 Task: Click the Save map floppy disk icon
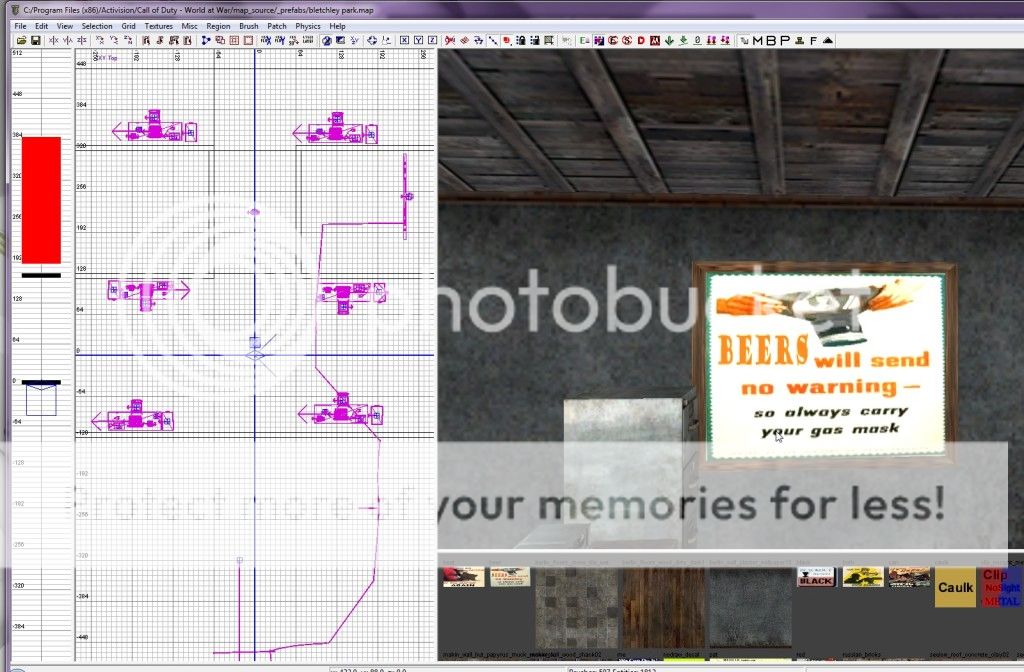coord(35,40)
